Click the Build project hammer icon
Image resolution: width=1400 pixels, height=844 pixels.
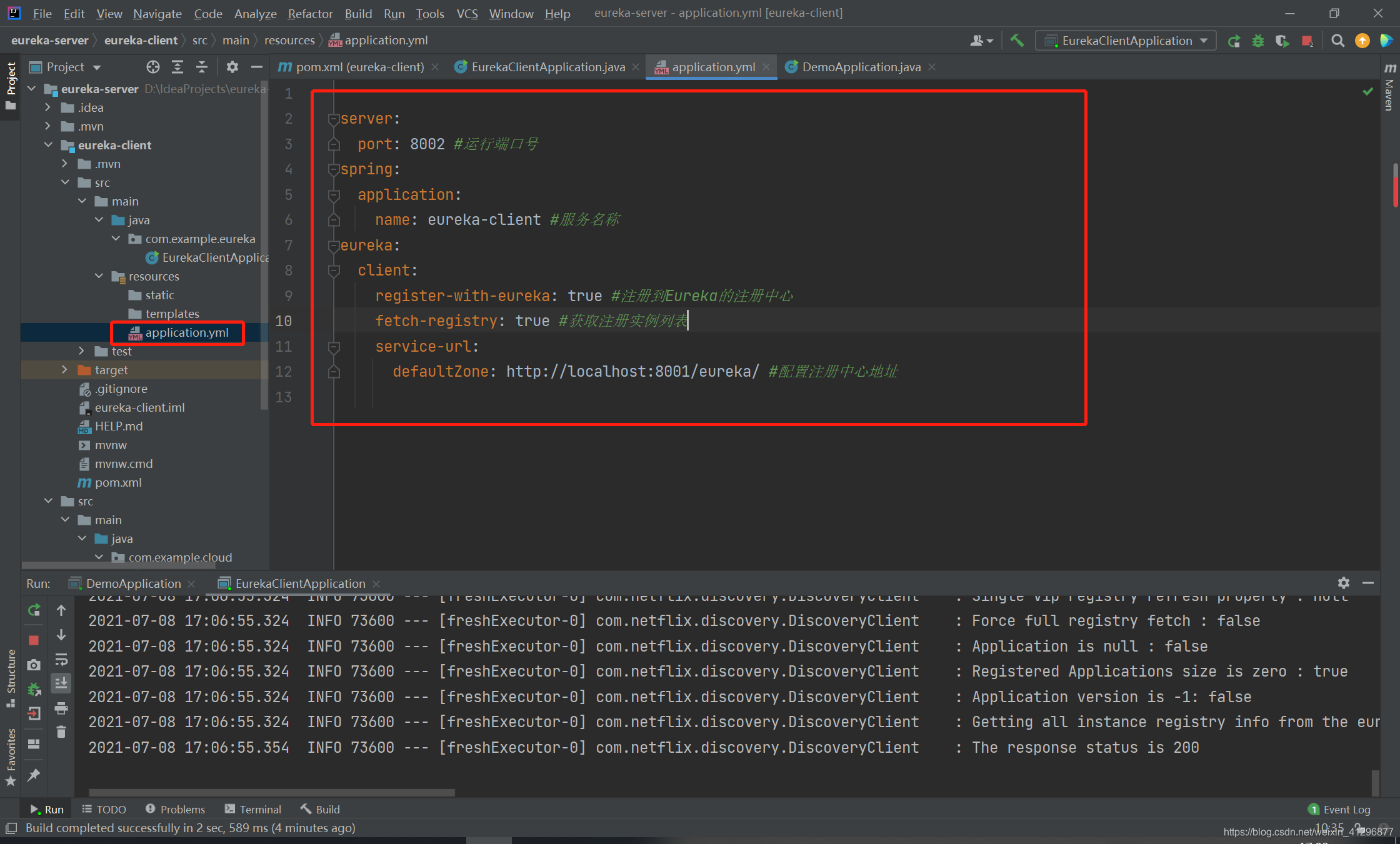coord(1017,41)
